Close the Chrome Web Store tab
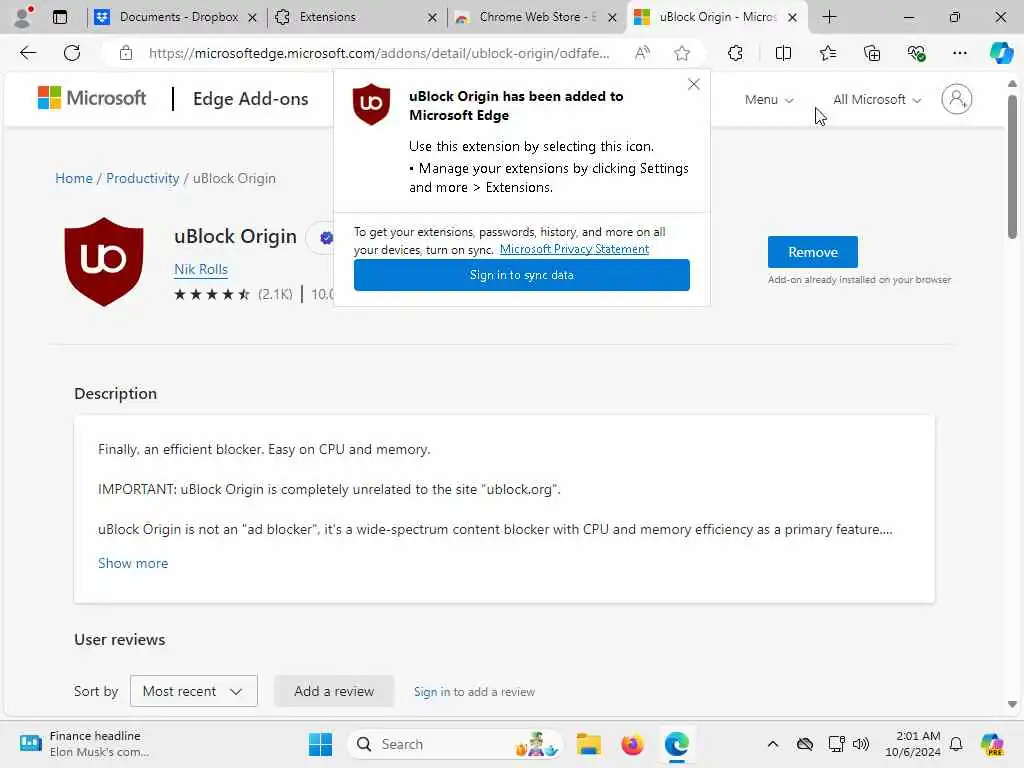The width and height of the screenshot is (1024, 768). pyautogui.click(x=612, y=18)
